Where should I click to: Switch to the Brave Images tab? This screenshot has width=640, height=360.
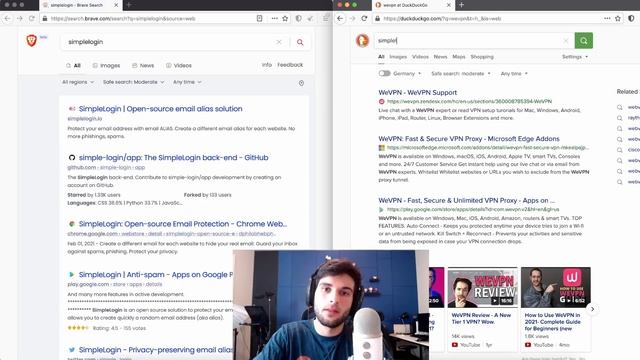click(106, 65)
